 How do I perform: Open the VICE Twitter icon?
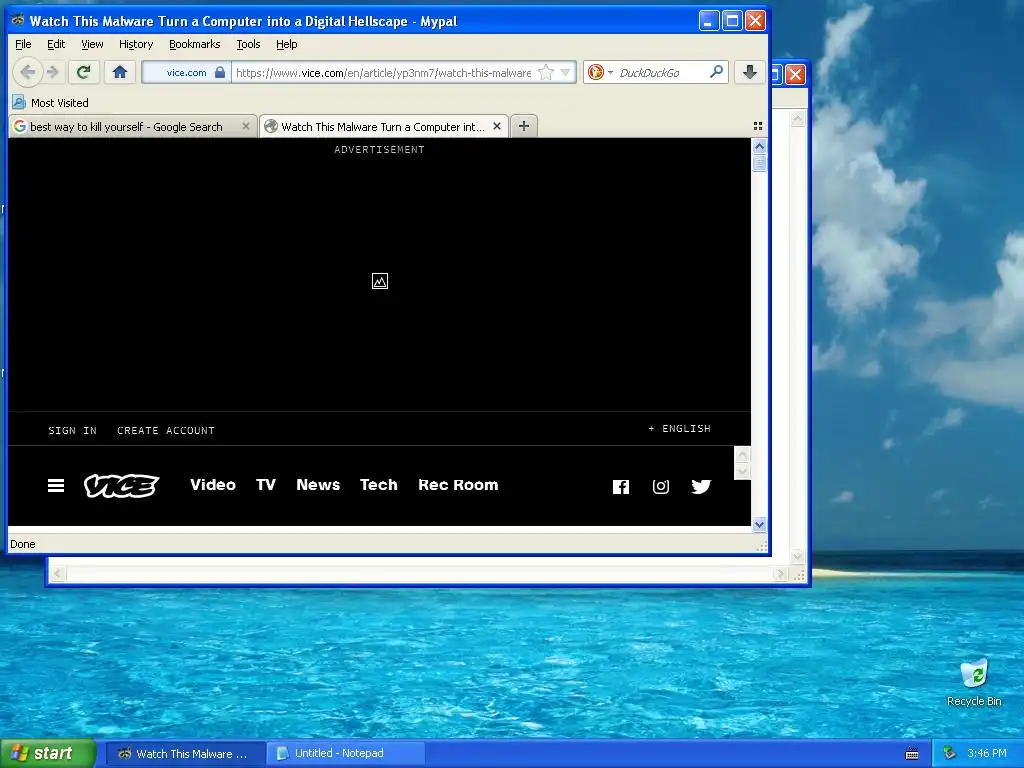pos(701,487)
